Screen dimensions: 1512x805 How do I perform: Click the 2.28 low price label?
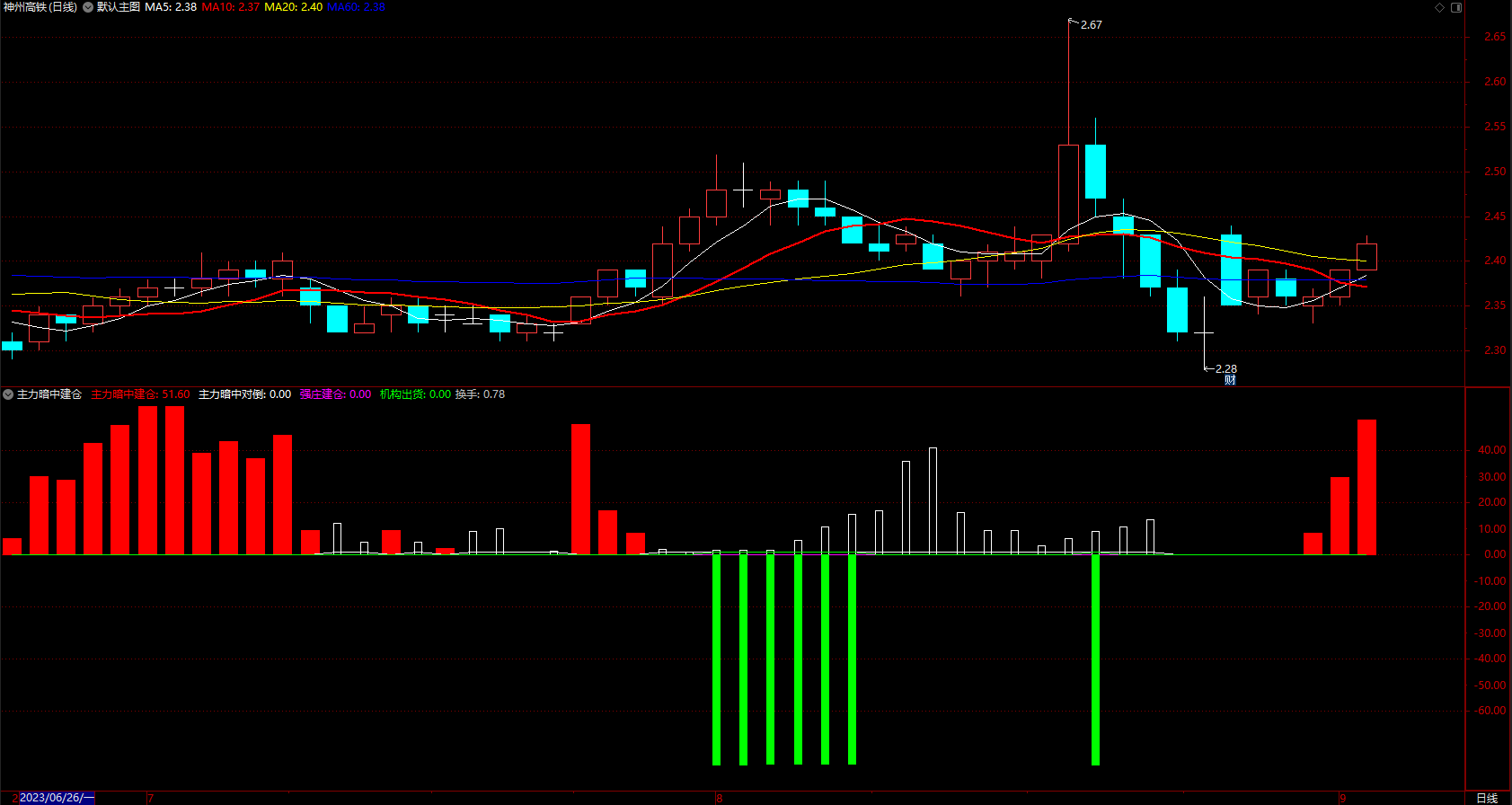[x=1226, y=368]
